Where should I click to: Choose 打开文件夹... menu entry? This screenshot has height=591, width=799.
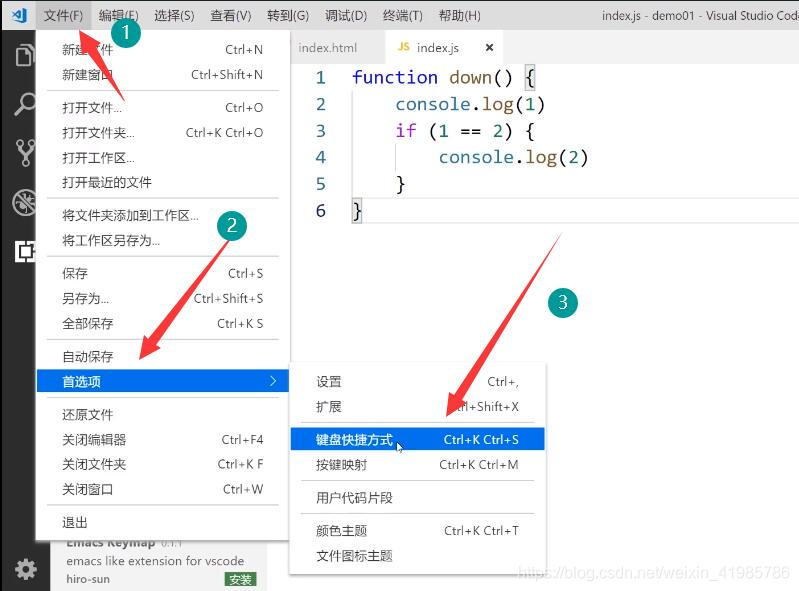(x=163, y=133)
